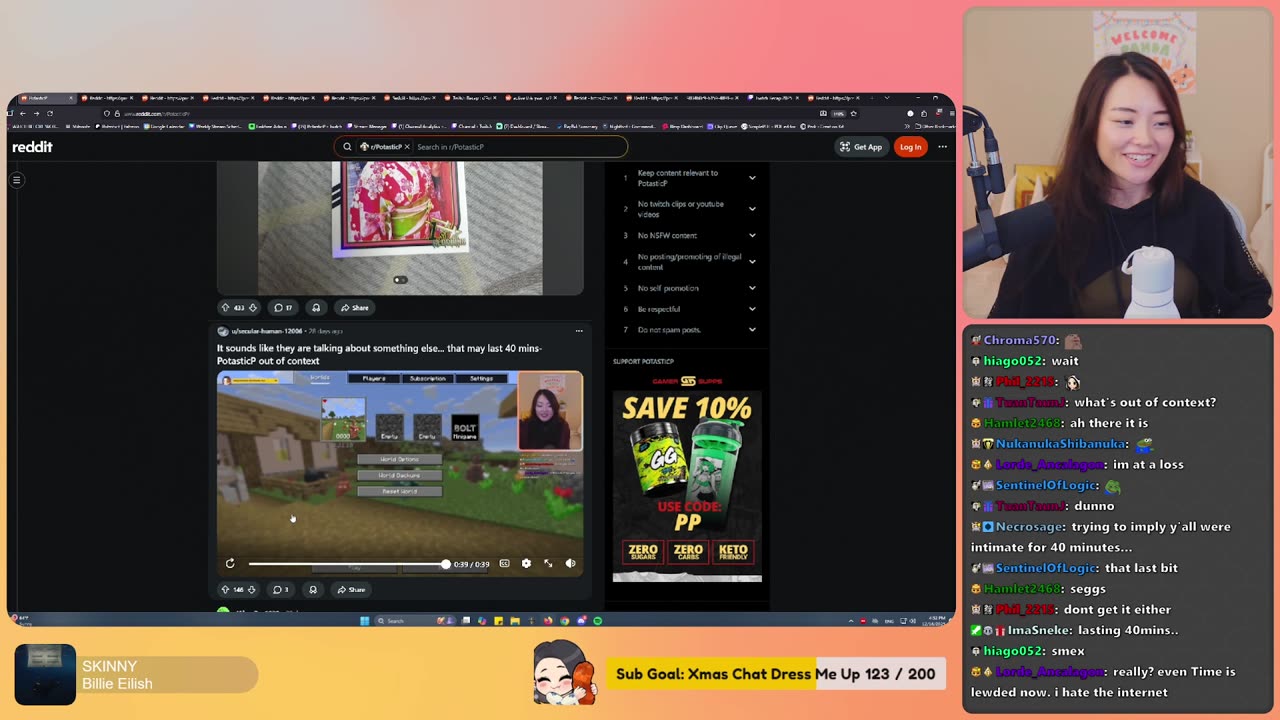Share the out-of-context Minecraft post

click(351, 589)
